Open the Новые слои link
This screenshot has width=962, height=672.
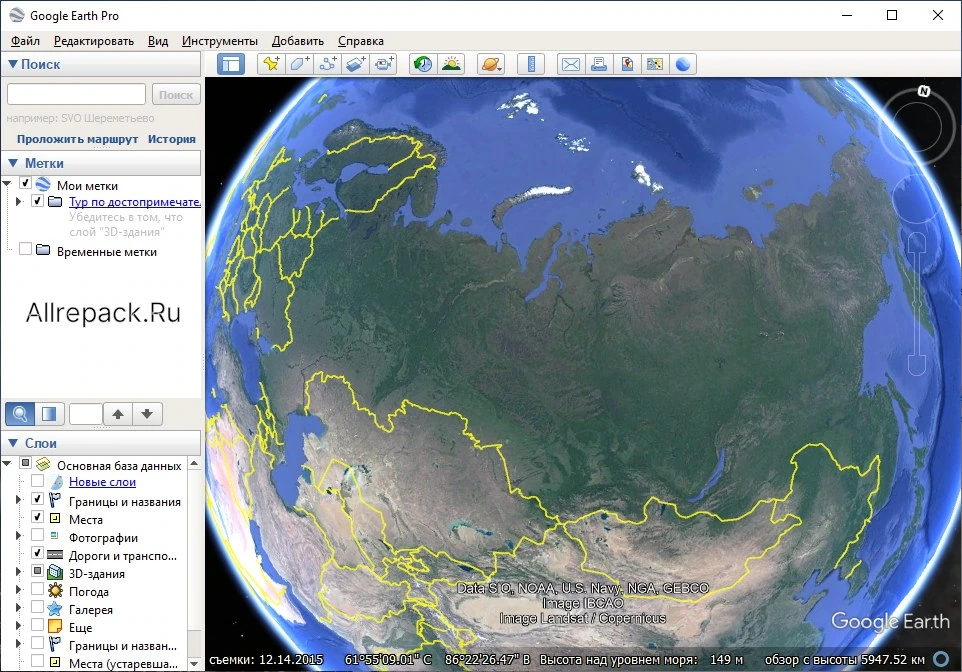click(x=102, y=482)
